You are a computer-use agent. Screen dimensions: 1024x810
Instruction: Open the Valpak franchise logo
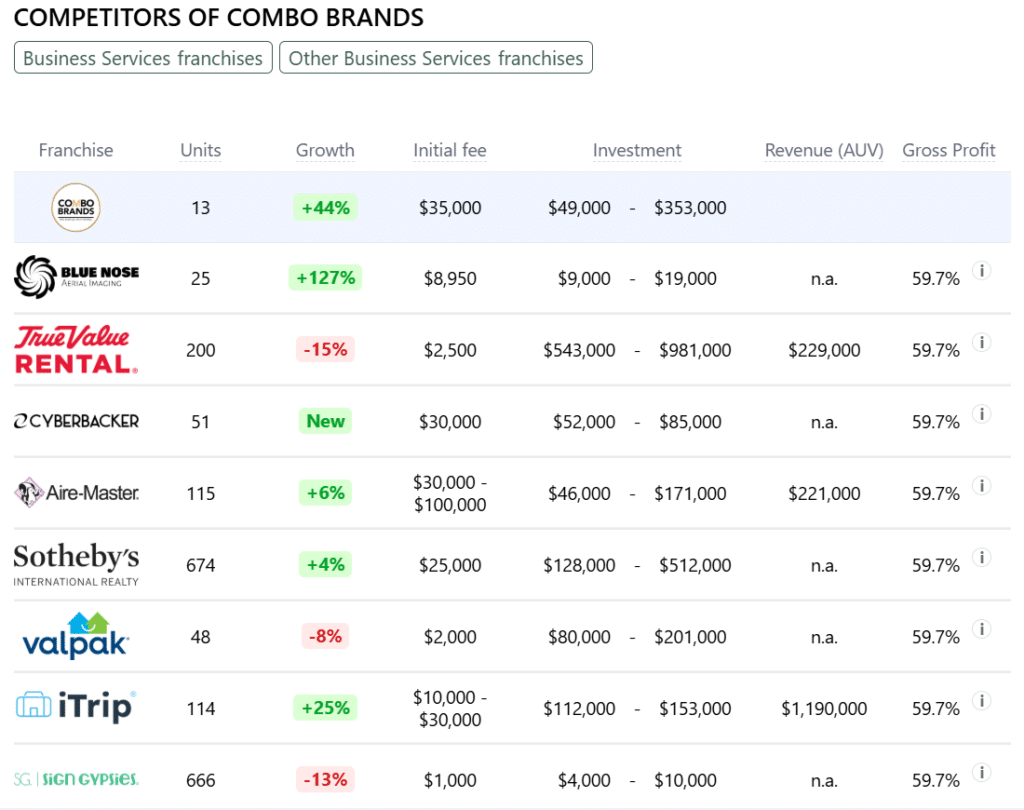[76, 636]
